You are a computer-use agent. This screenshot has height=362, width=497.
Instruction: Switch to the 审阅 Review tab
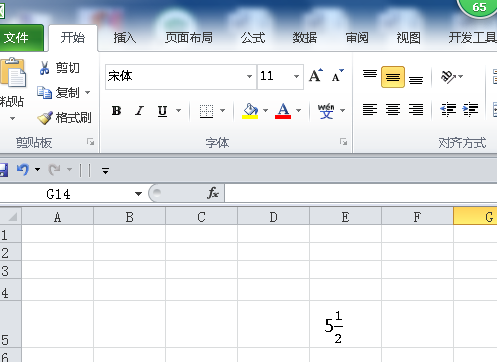pyautogui.click(x=357, y=38)
